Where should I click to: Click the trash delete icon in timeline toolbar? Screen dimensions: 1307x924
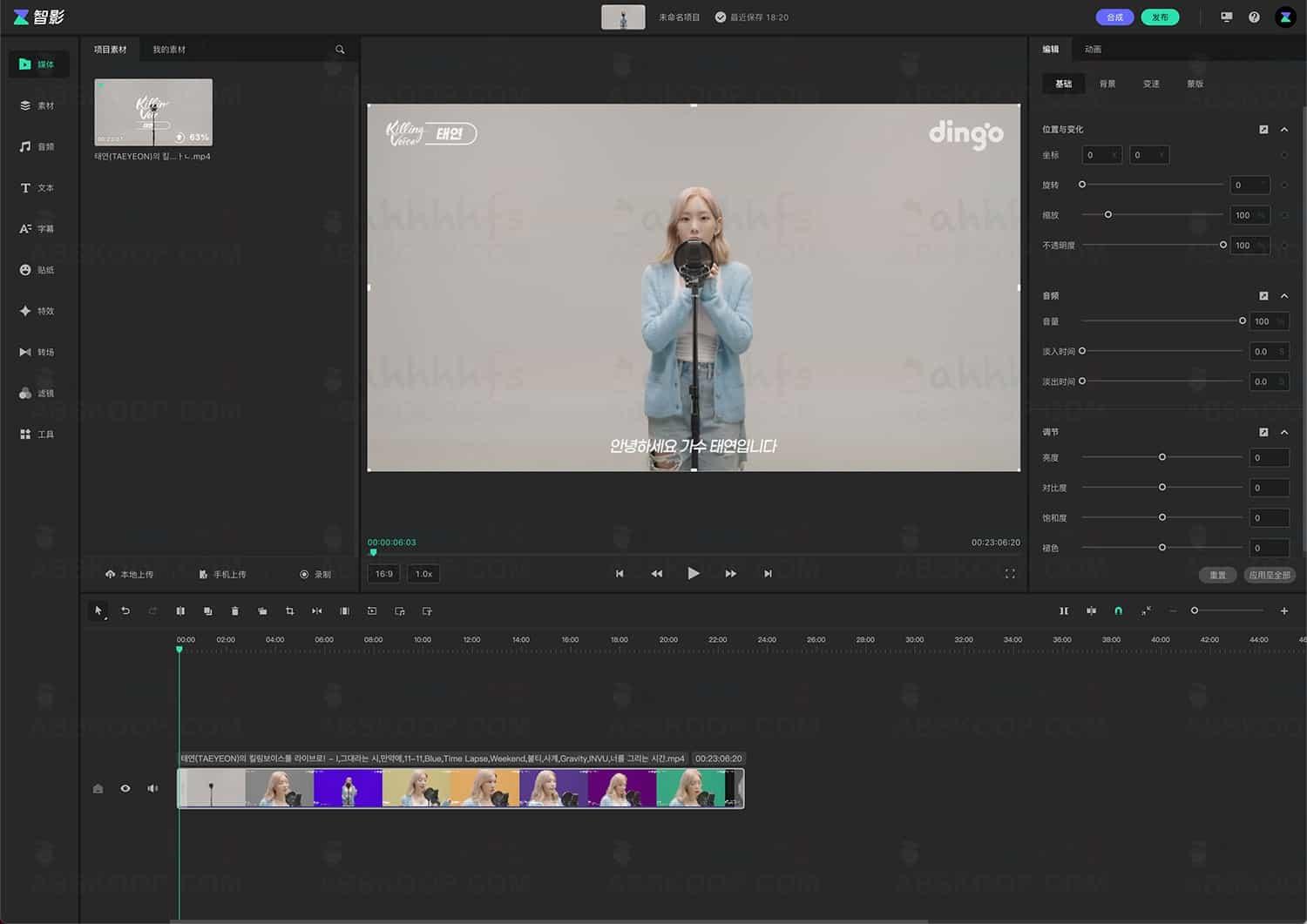234,611
